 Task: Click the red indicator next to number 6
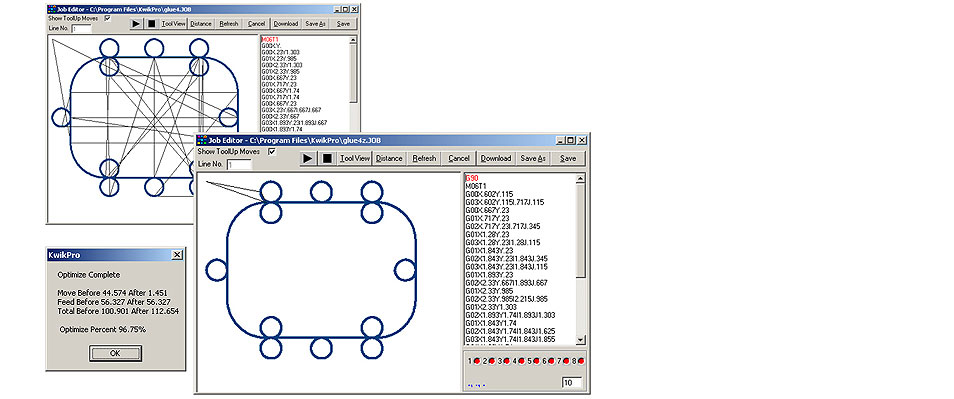click(x=551, y=361)
